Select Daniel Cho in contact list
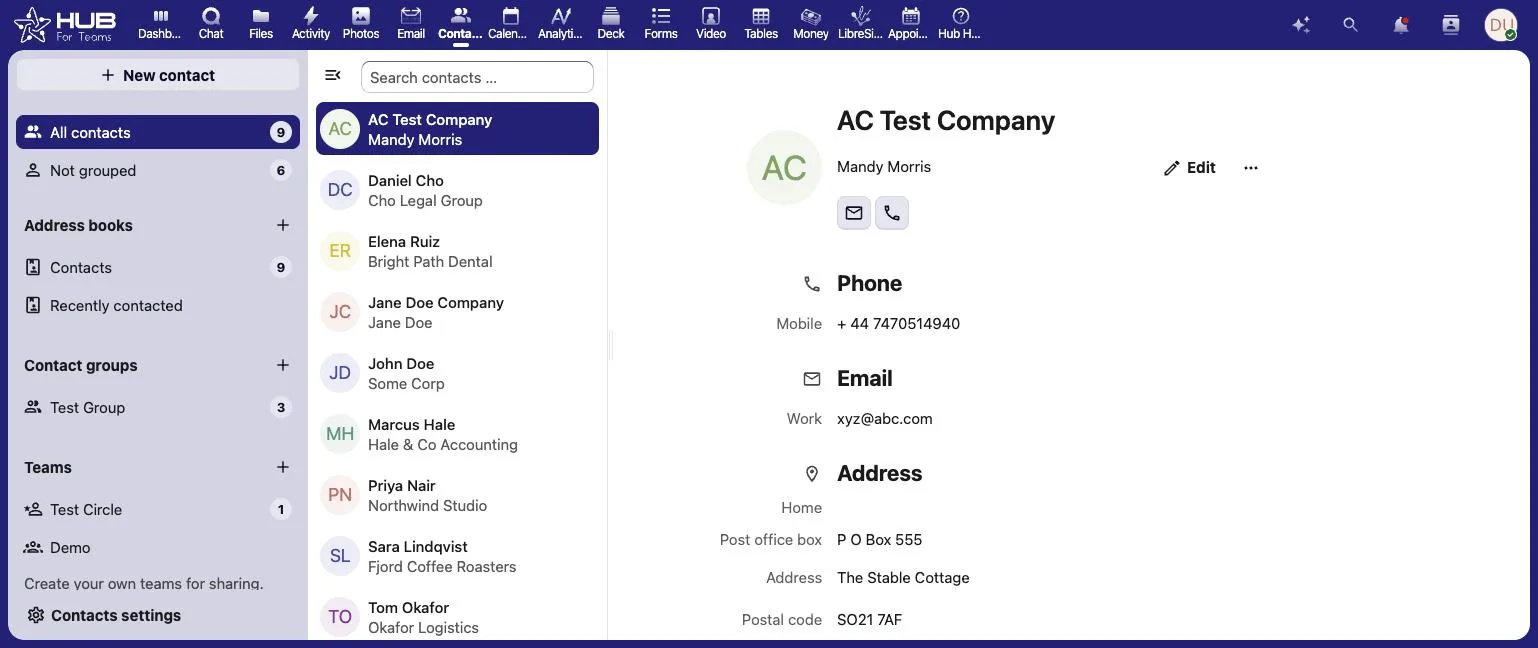This screenshot has width=1538, height=648. click(457, 190)
